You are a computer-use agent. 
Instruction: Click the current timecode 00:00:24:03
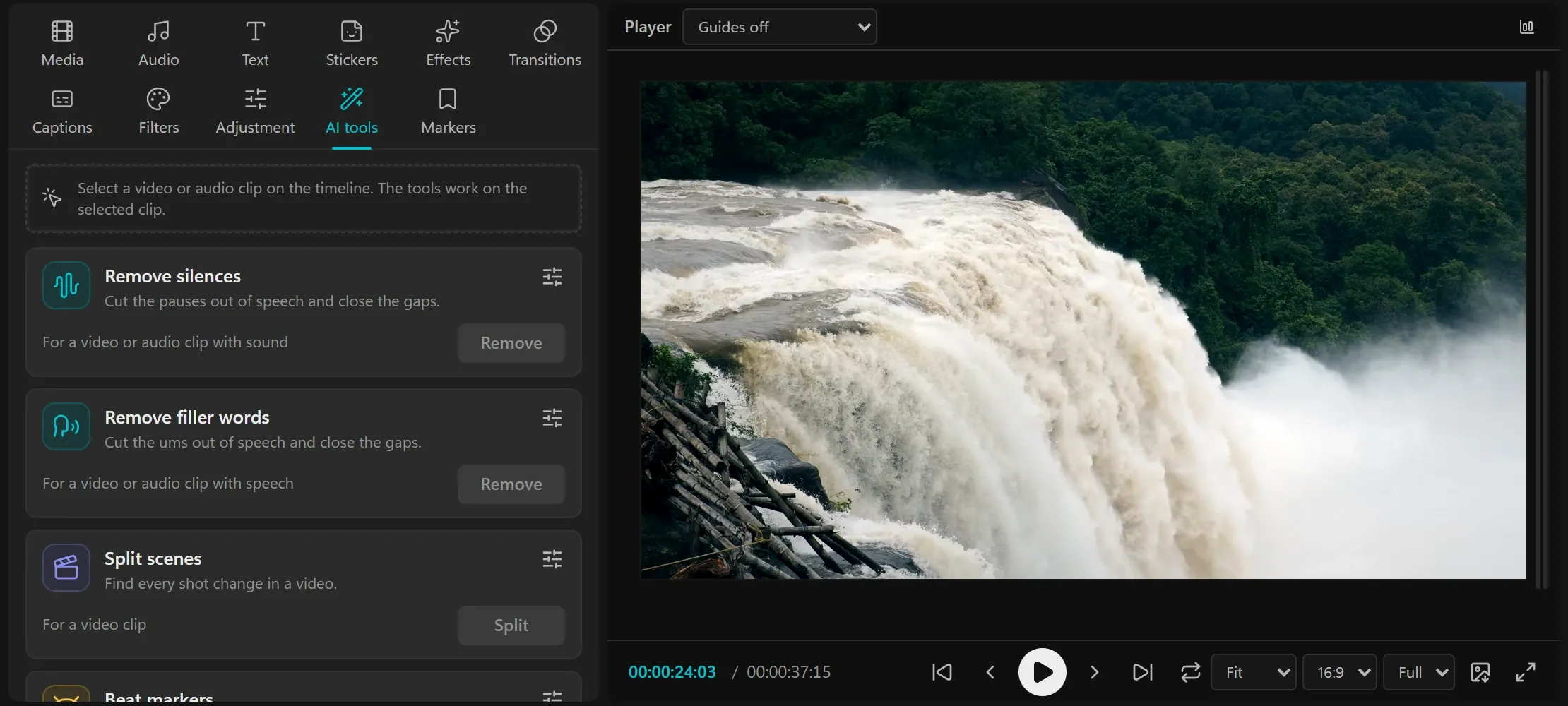(672, 672)
